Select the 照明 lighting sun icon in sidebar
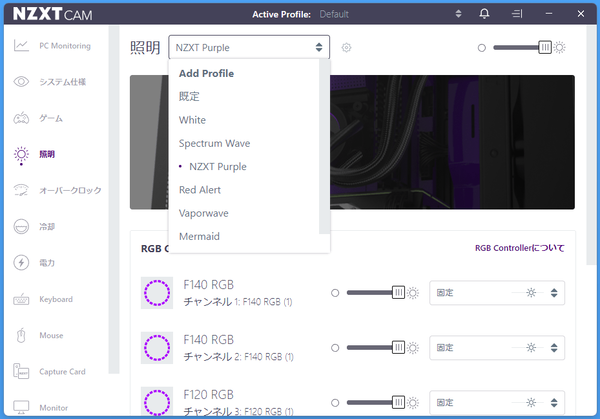This screenshot has width=600, height=419. pyautogui.click(x=21, y=155)
